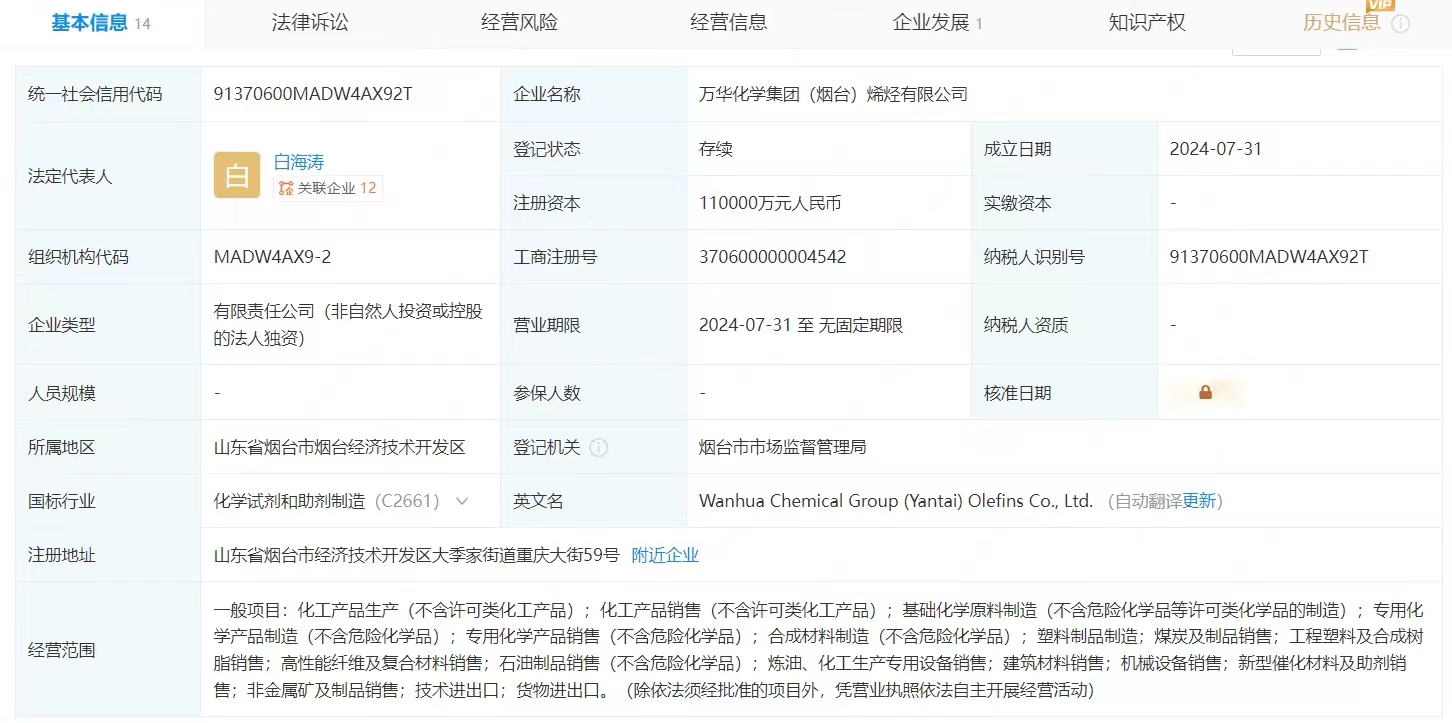Click the unified social credit code value
The image size is (1452, 723).
(x=313, y=94)
